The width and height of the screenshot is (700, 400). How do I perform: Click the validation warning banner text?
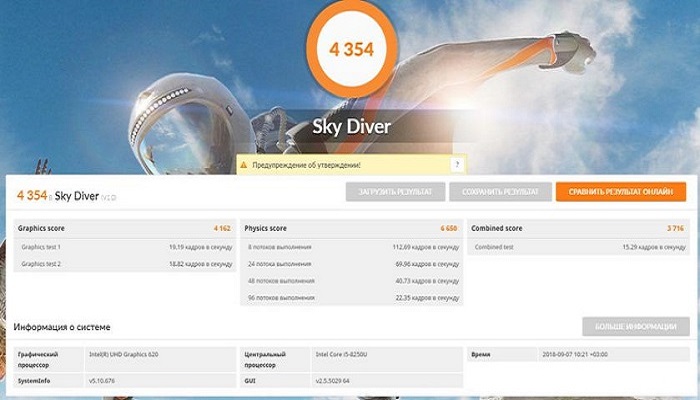coord(306,165)
